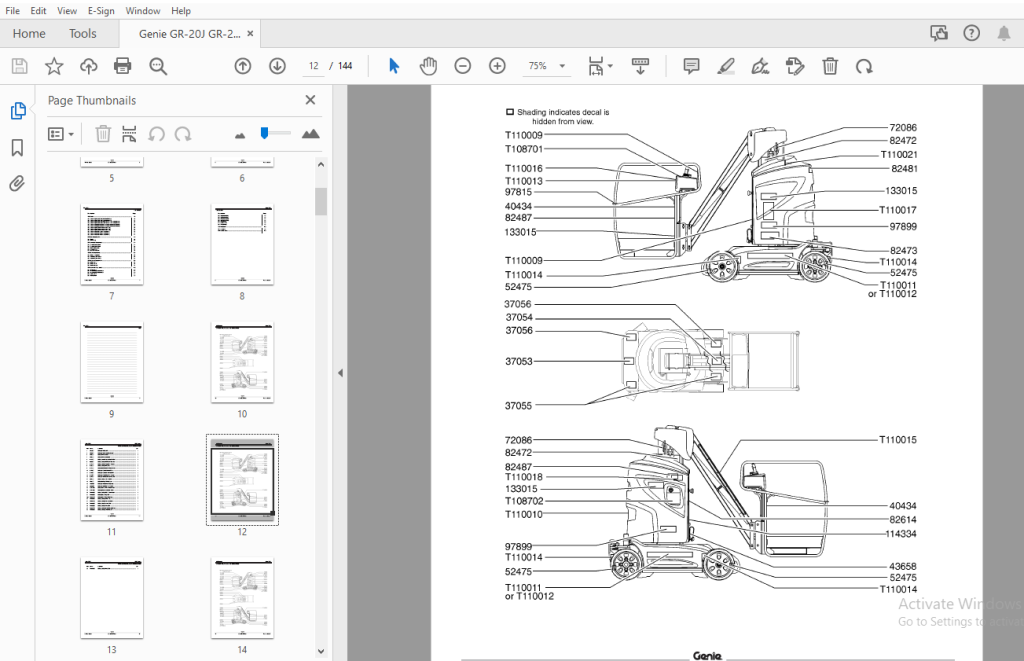
Task: Select the Genie GR-20J document tab
Action: (x=189, y=34)
